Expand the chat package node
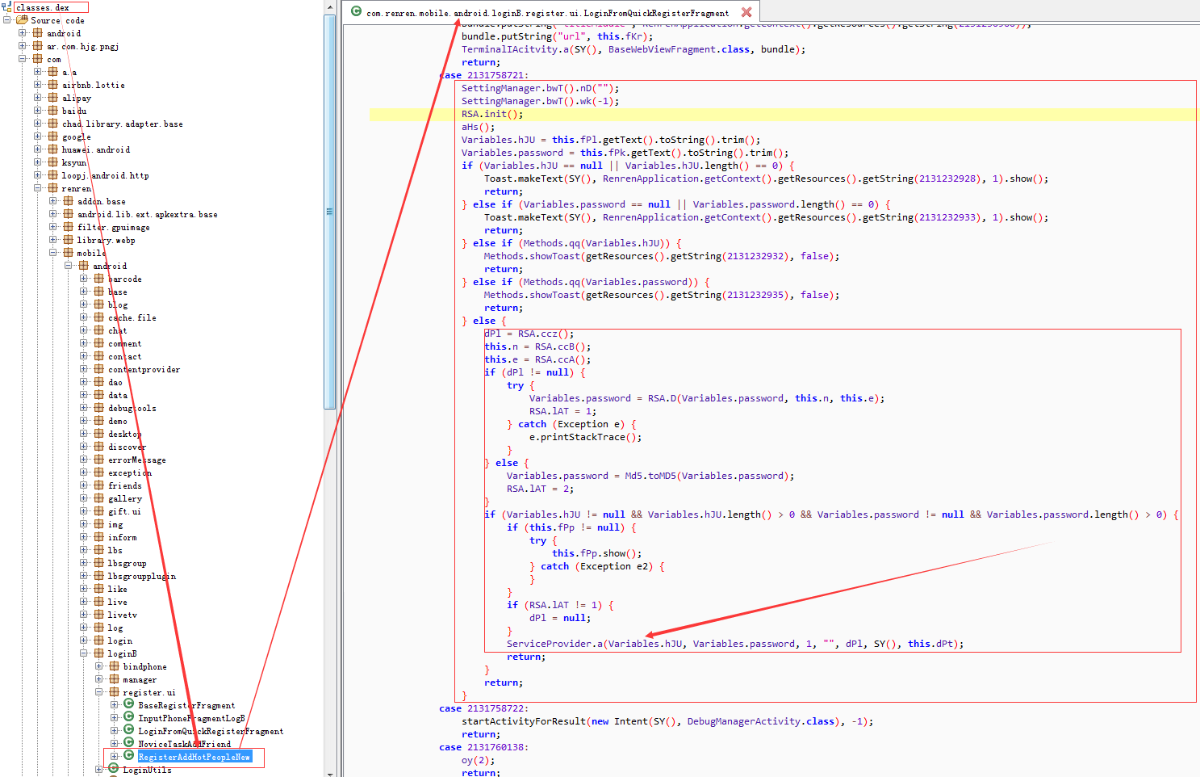 pyautogui.click(x=84, y=330)
